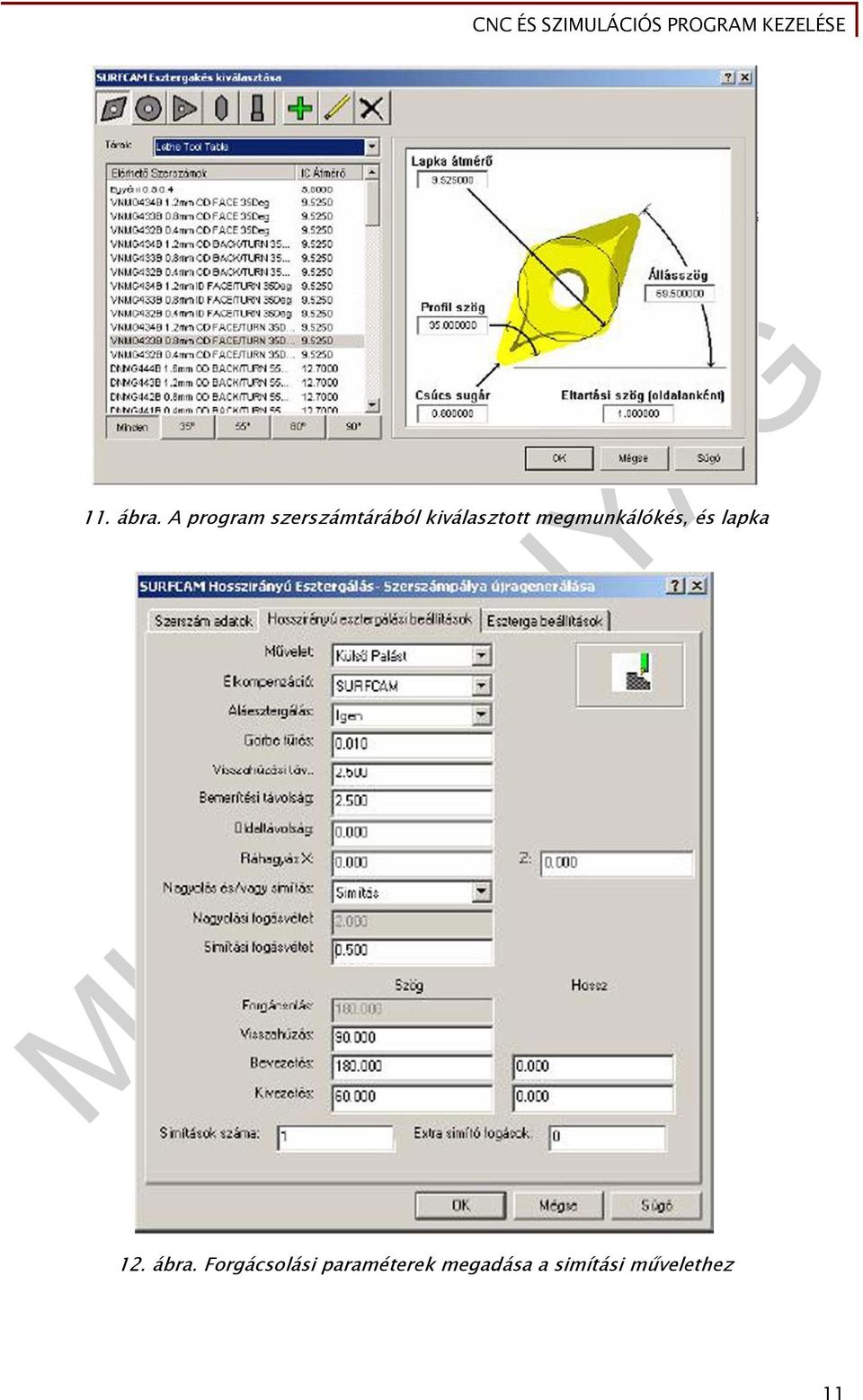Open the Művelet Külső Palást dropdown
This screenshot has height=1400, width=863.
(482, 656)
